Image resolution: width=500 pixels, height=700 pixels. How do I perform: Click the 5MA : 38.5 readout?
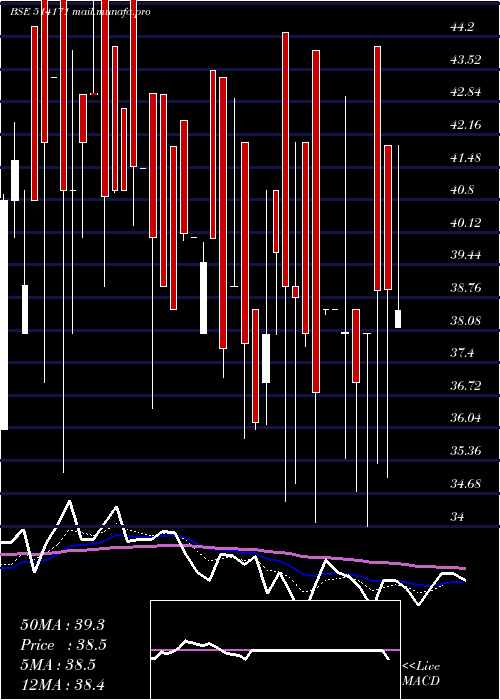click(58, 665)
